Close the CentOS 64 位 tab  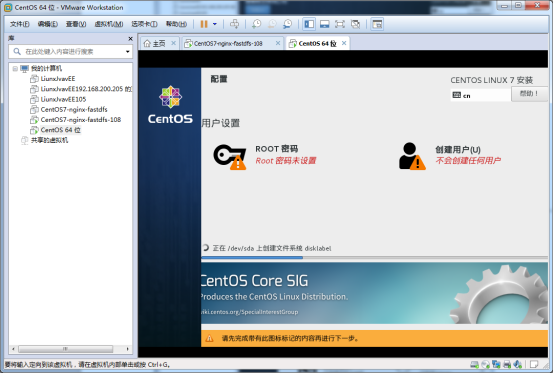click(344, 43)
